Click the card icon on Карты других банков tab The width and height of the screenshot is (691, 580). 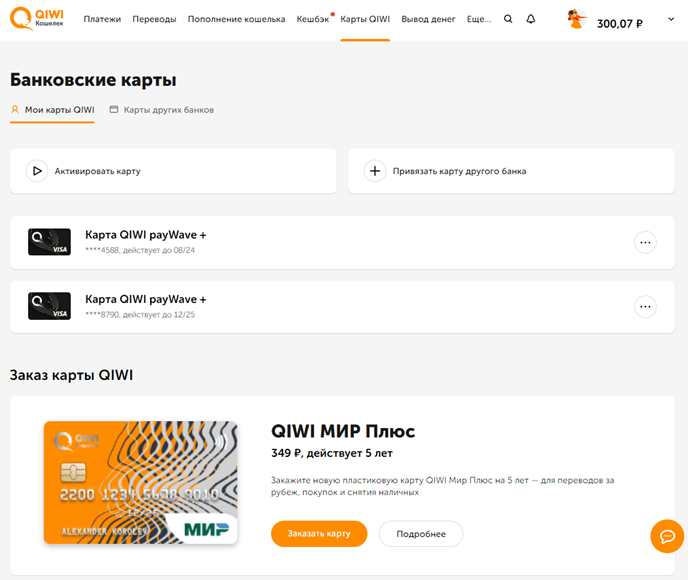click(114, 109)
